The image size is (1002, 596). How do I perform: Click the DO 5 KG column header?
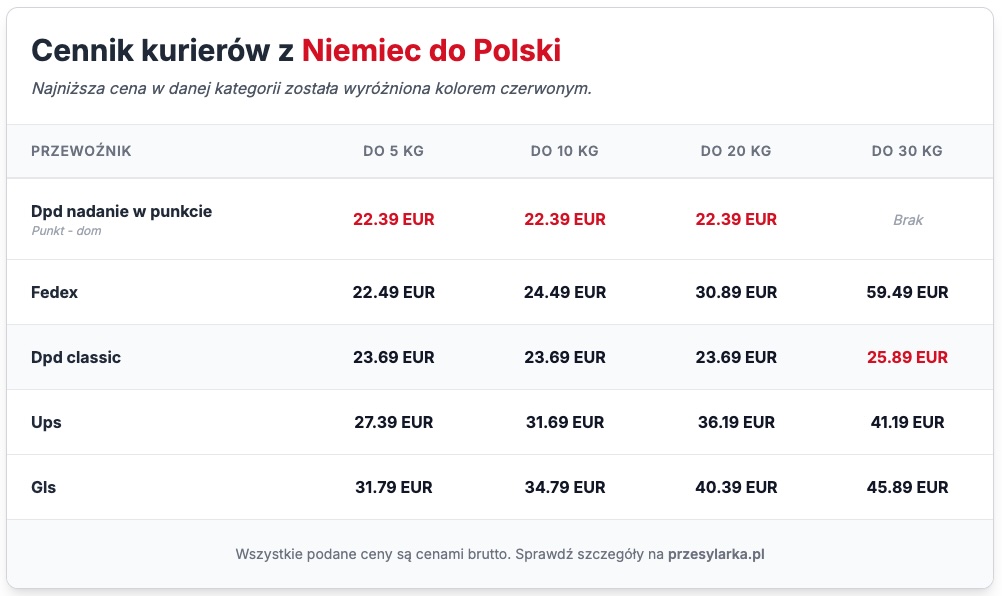(393, 151)
